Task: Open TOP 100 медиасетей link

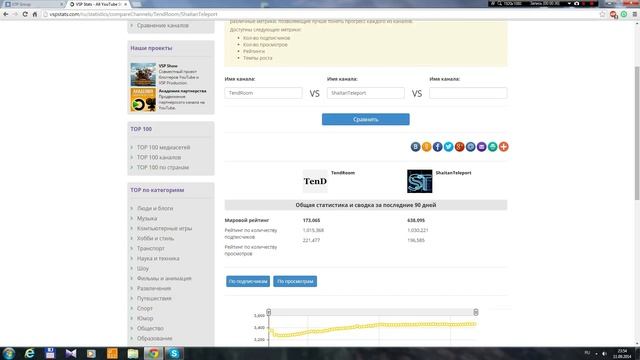Action: coord(163,147)
